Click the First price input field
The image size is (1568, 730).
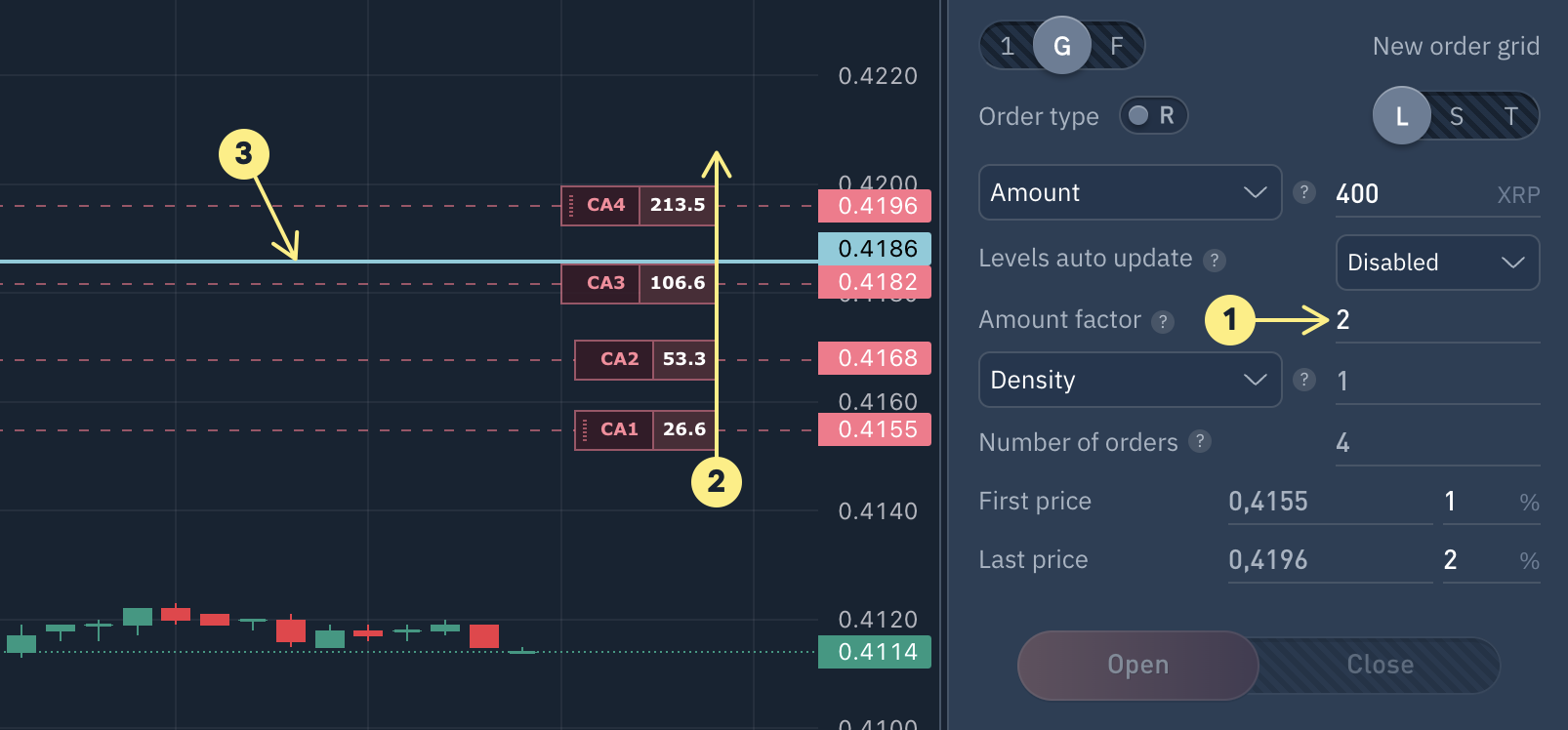pyautogui.click(x=1328, y=502)
